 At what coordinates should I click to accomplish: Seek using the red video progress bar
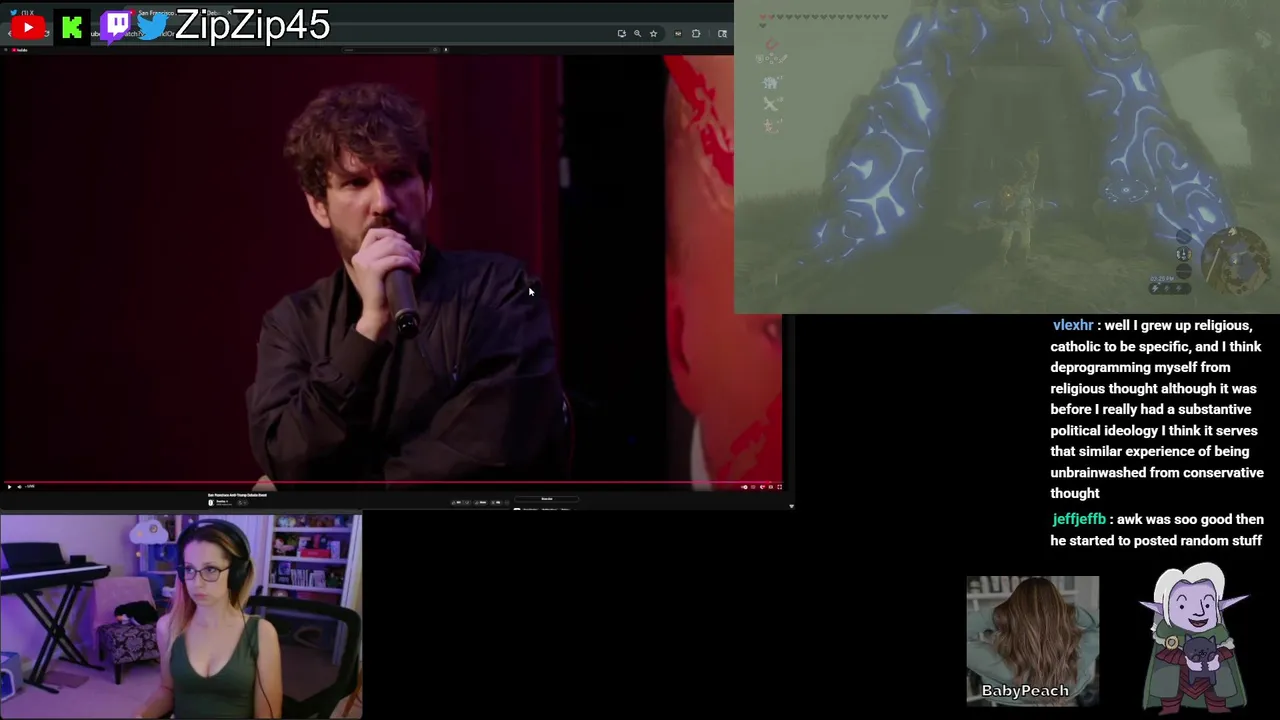391,482
